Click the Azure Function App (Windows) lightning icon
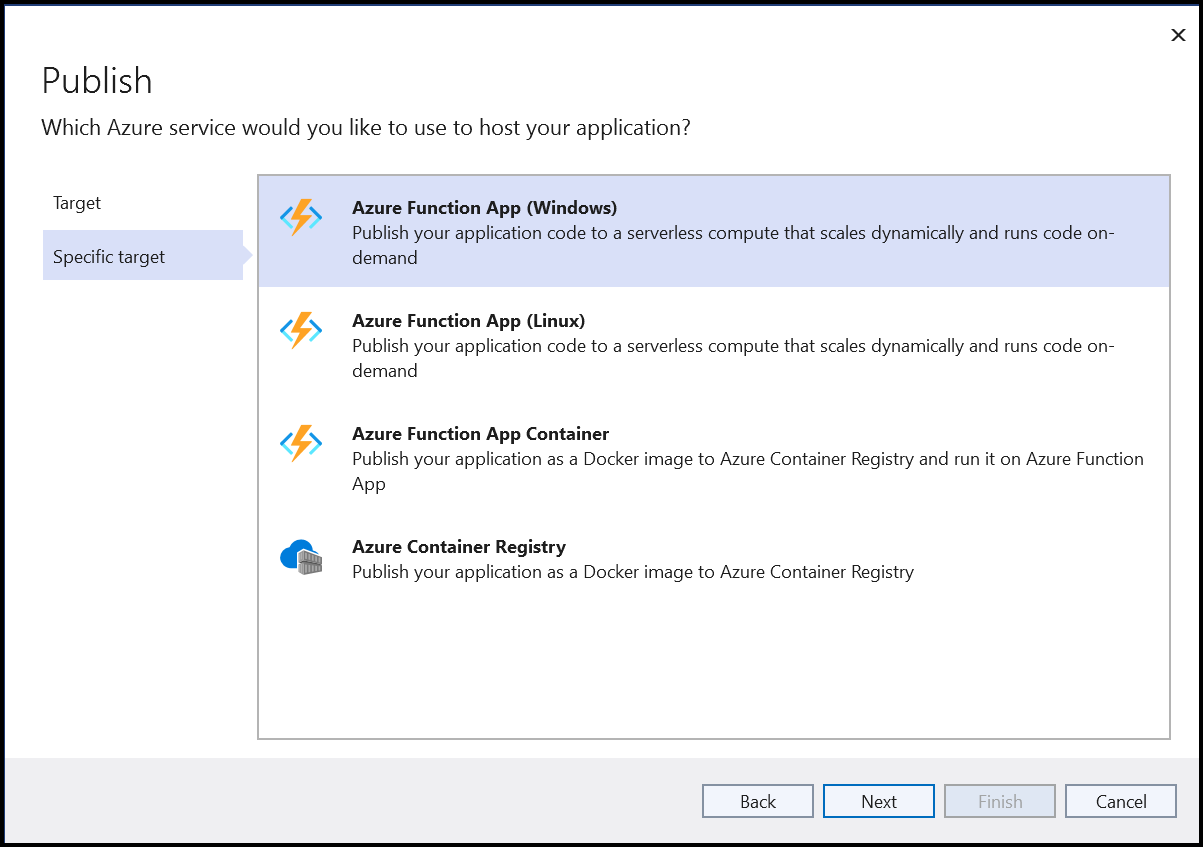Image resolution: width=1203 pixels, height=847 pixels. [301, 215]
